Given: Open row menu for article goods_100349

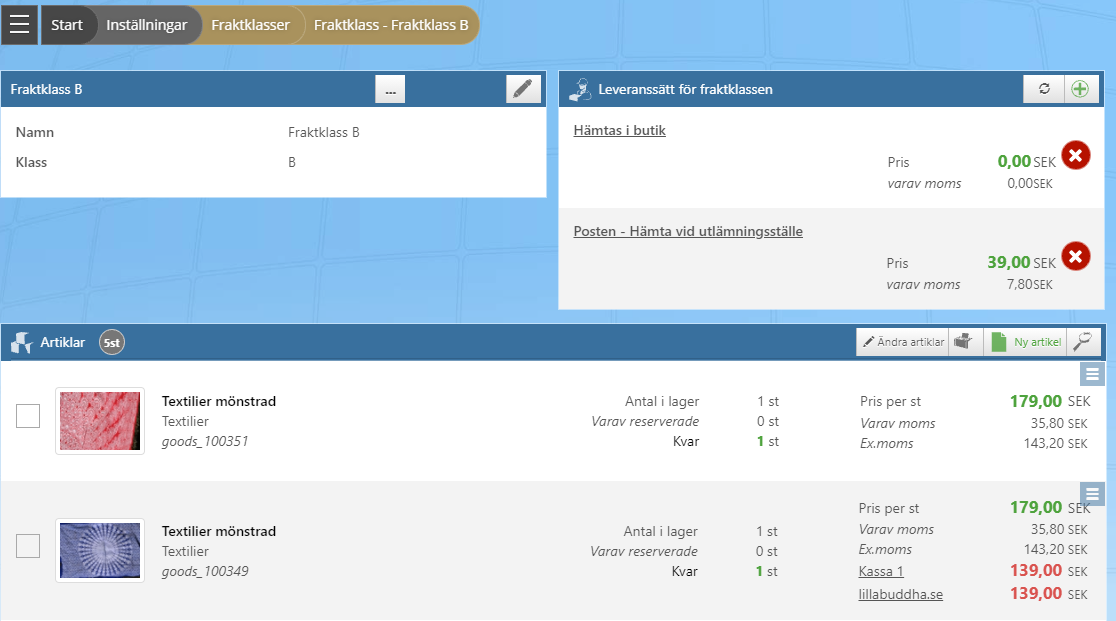Looking at the screenshot, I should tap(1092, 494).
